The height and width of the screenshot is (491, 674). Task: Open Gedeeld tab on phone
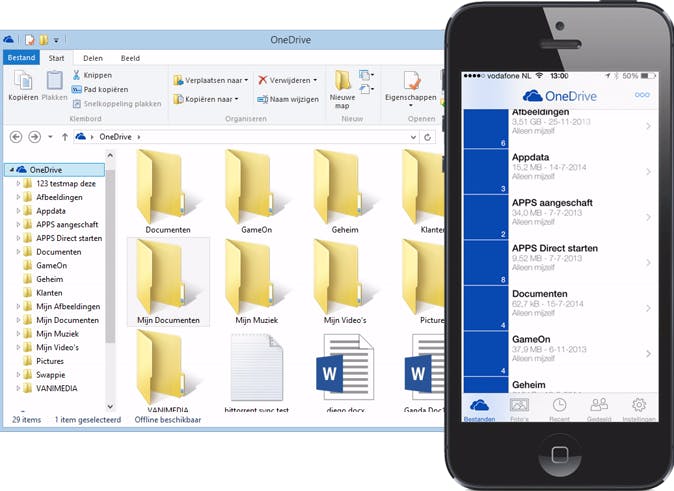pos(599,409)
